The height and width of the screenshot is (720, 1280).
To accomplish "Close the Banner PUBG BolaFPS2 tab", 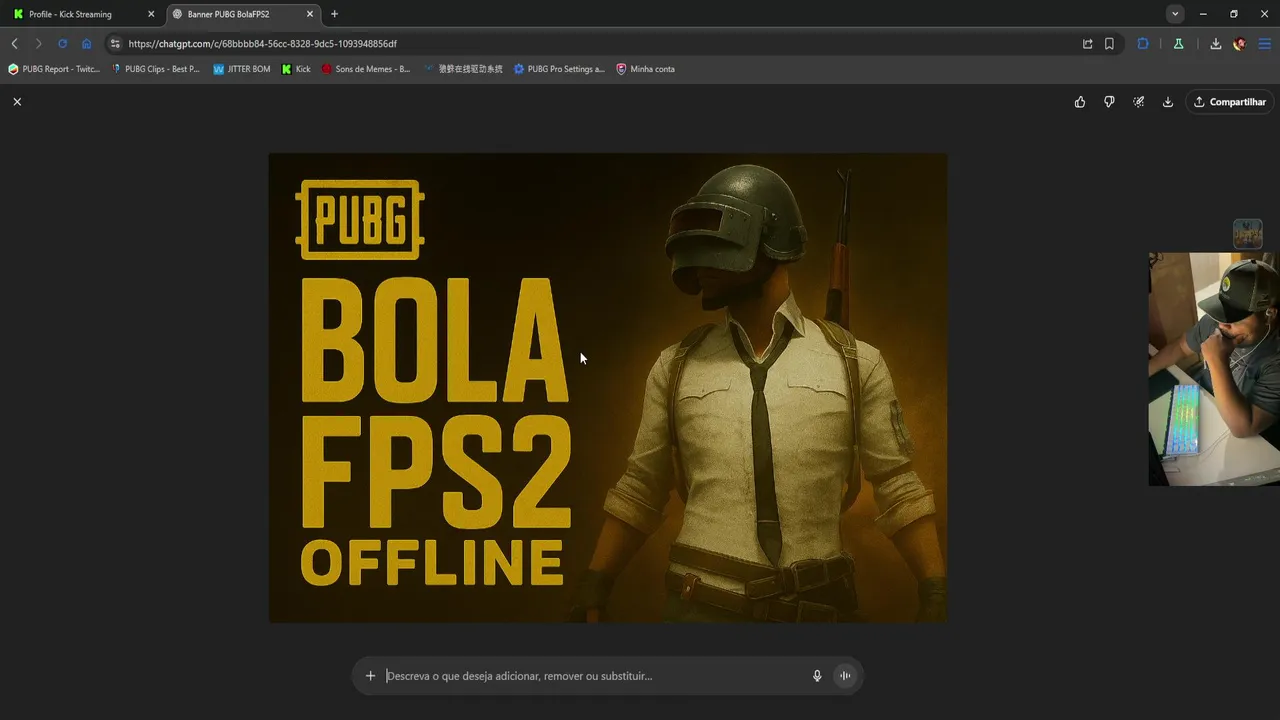I will coord(310,14).
